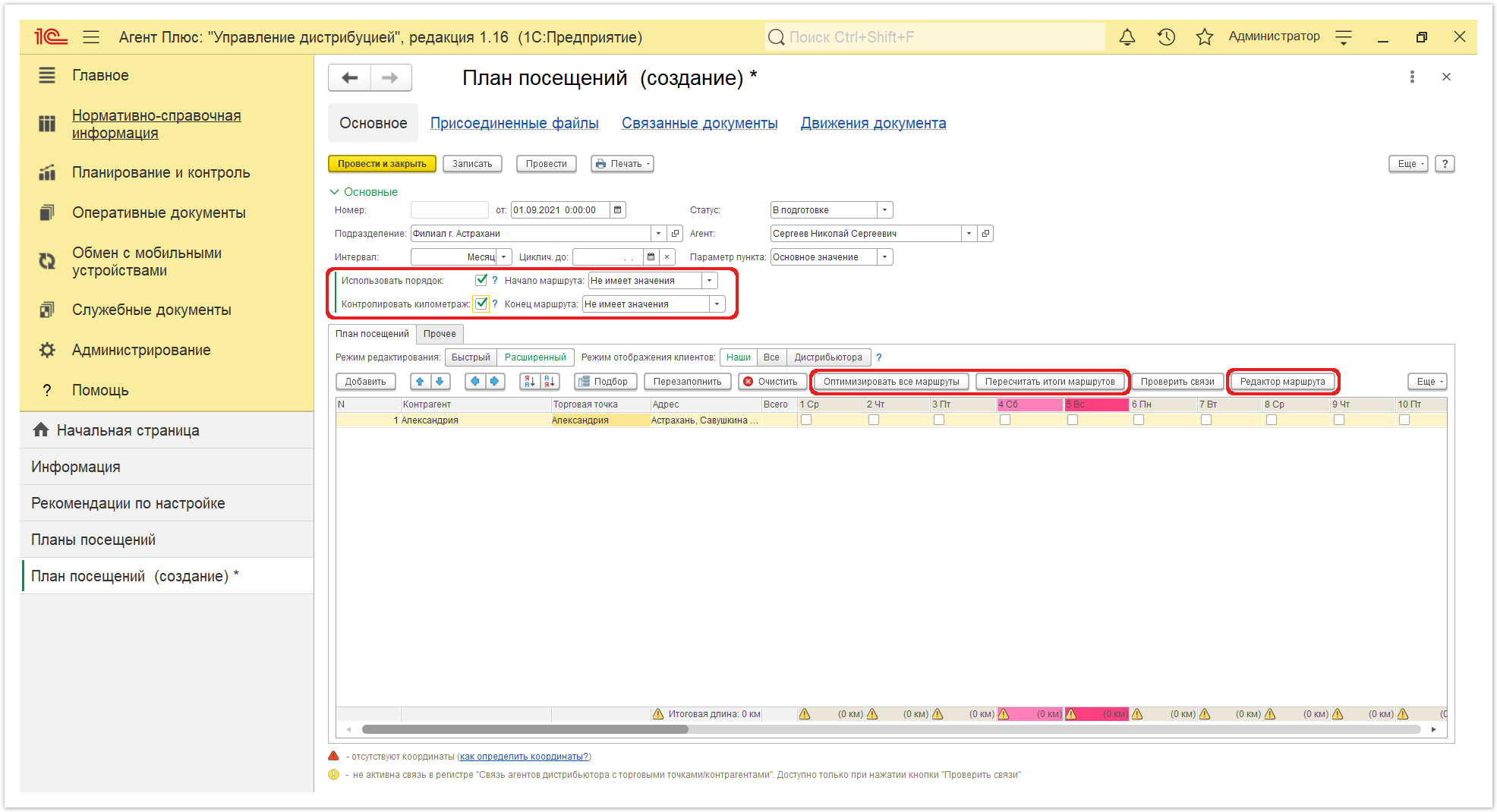
Task: Expand the Параметр пункта dropdown
Action: [884, 257]
